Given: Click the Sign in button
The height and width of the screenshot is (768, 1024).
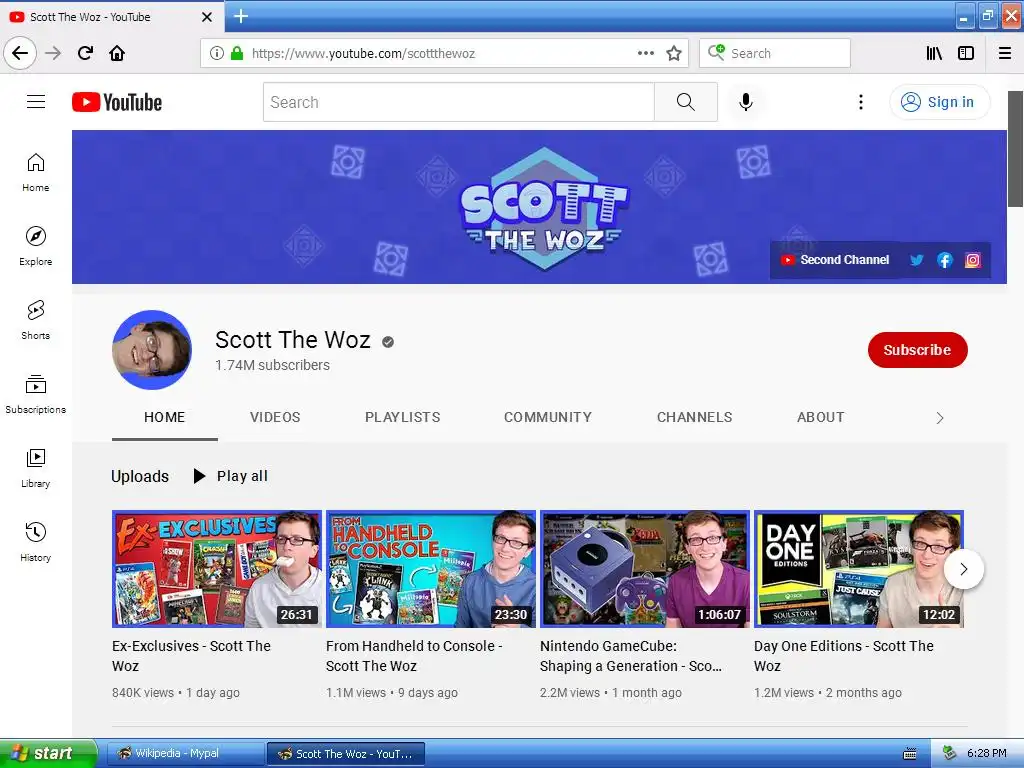Looking at the screenshot, I should click(940, 102).
